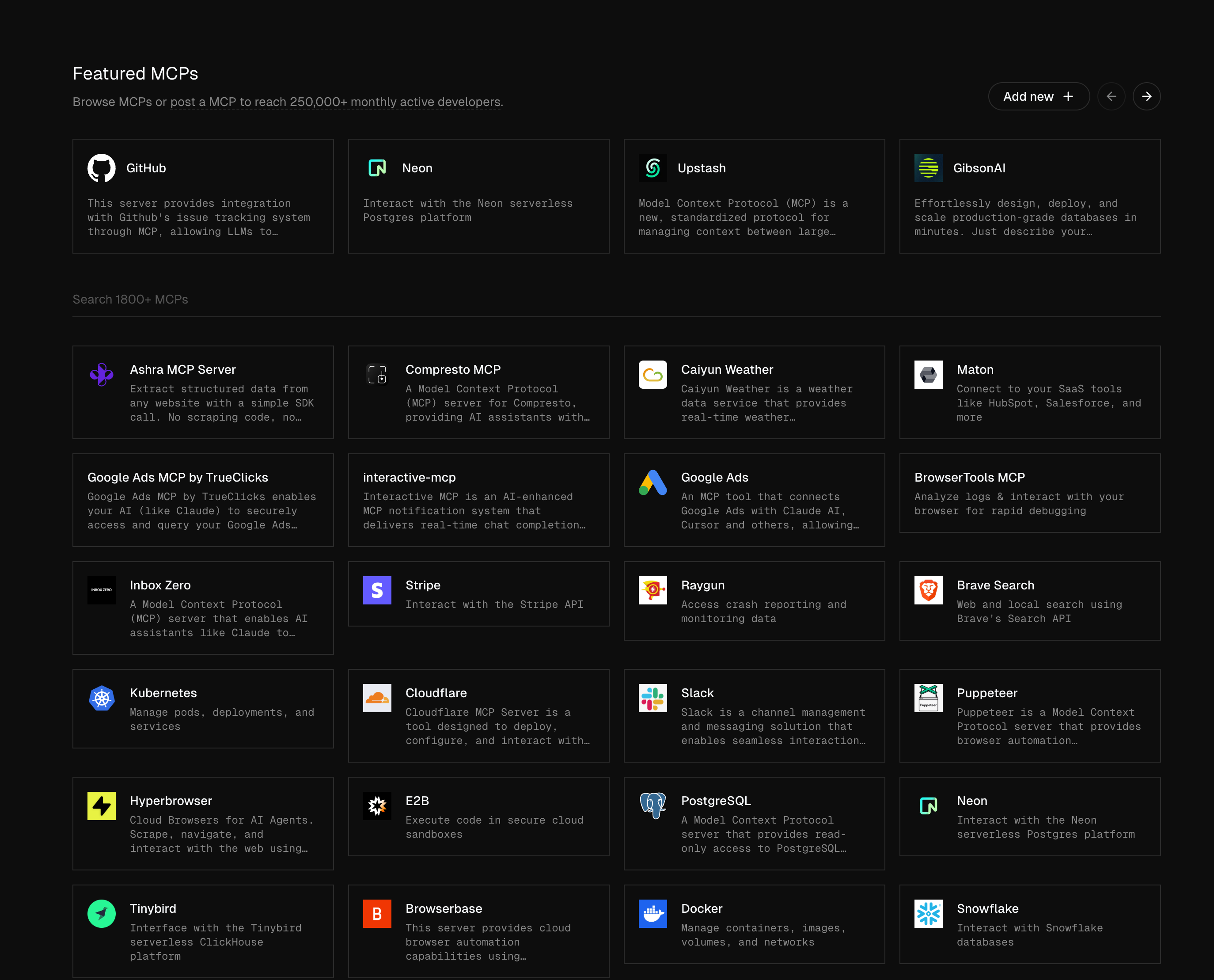The height and width of the screenshot is (980, 1214).
Task: Click the Docker whale icon
Action: (x=653, y=914)
